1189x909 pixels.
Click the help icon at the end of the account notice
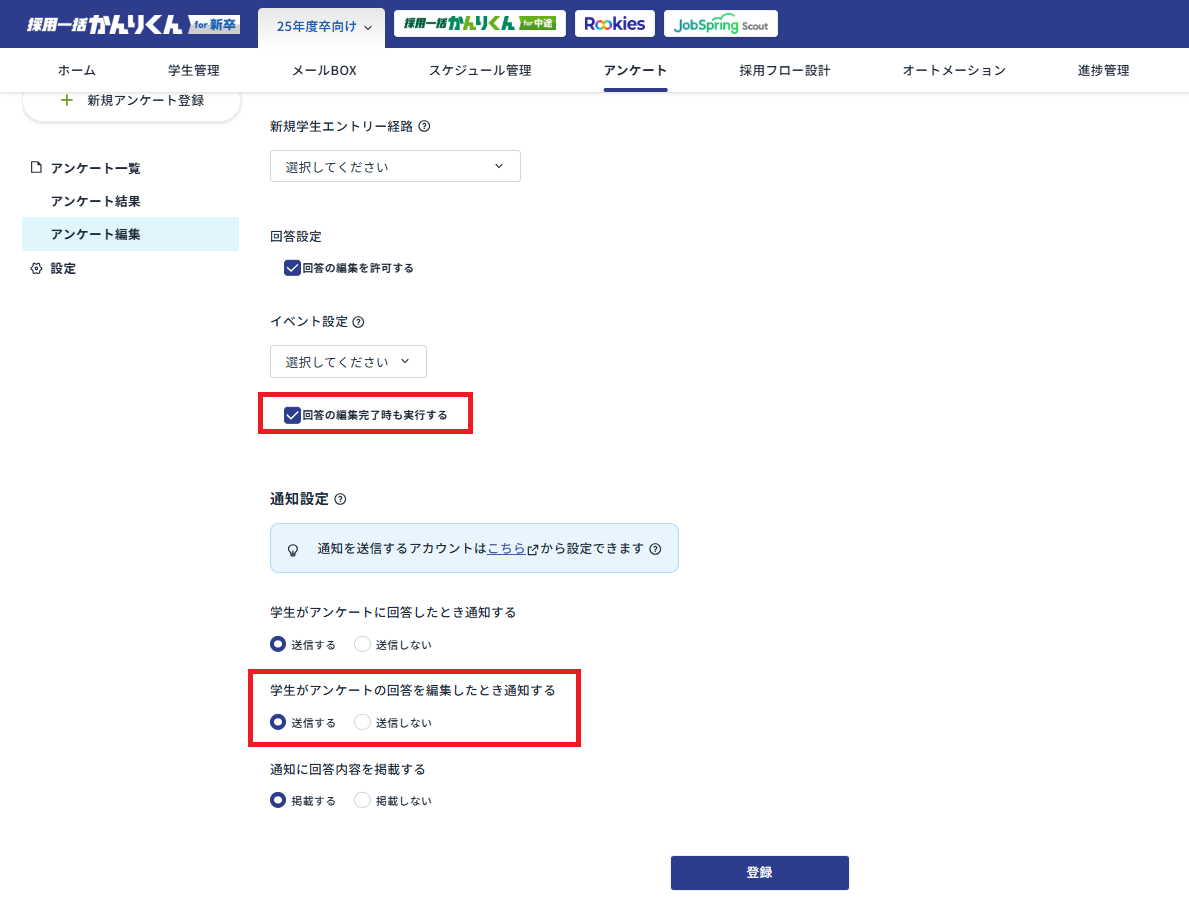click(657, 548)
